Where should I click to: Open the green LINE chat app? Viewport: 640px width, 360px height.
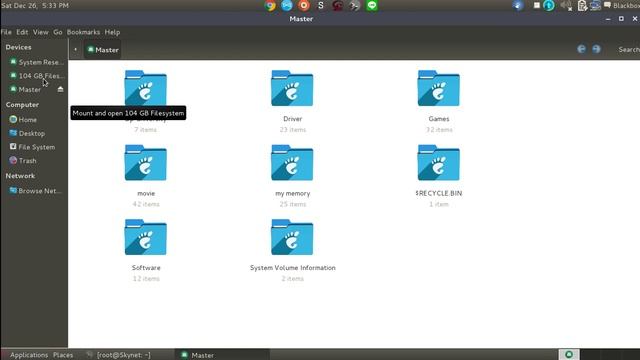click(372, 6)
